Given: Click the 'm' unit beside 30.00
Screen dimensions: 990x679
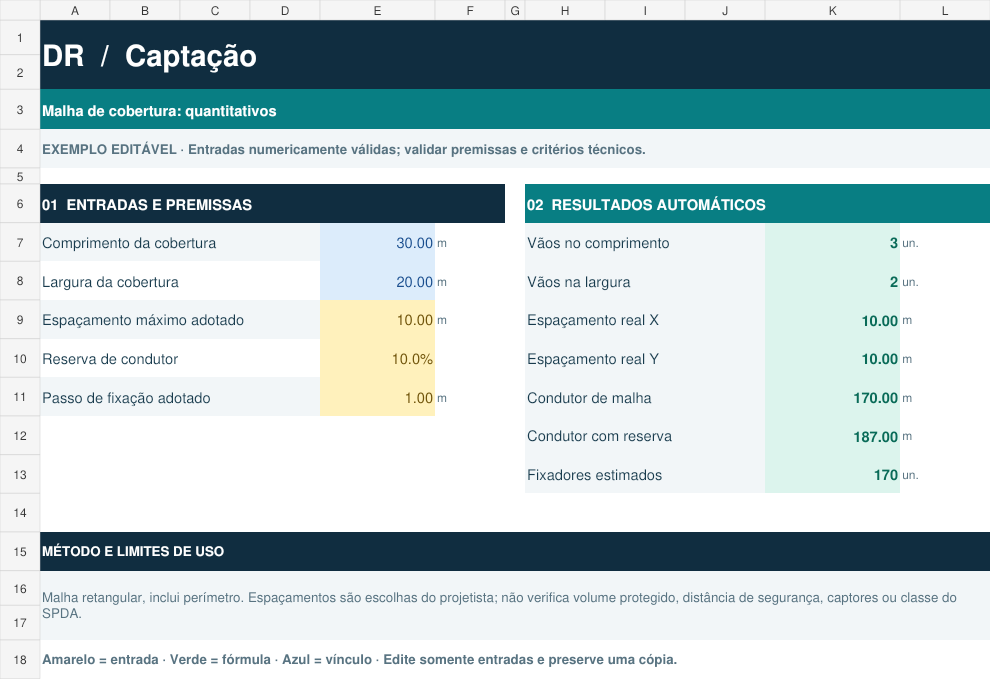Looking at the screenshot, I should [x=442, y=243].
